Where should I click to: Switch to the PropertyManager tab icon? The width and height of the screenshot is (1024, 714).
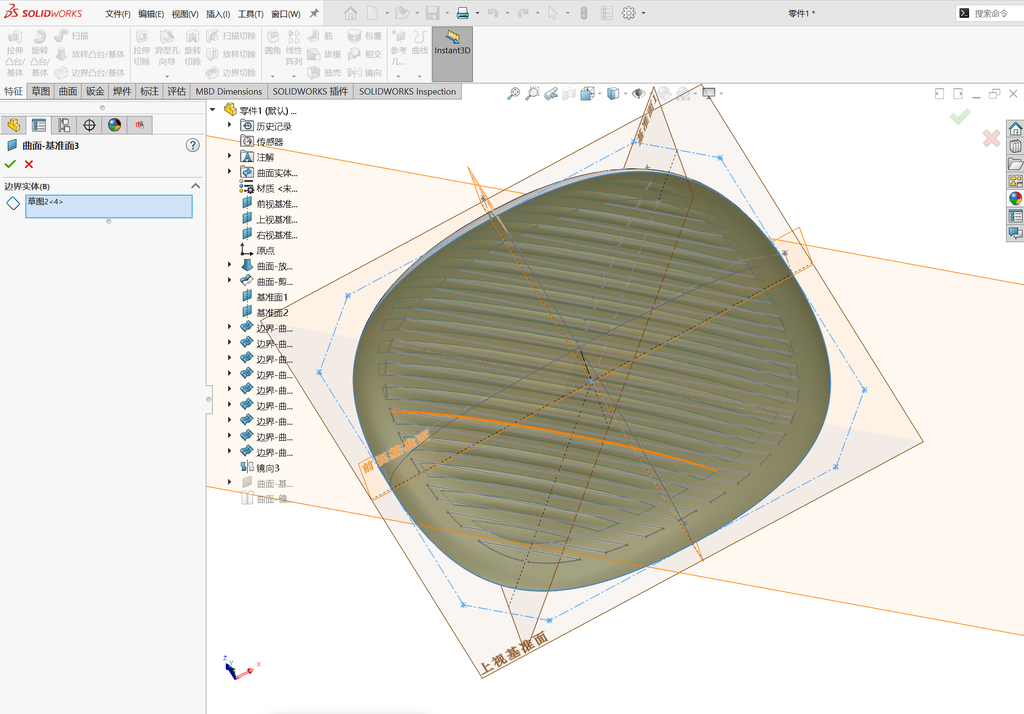[x=39, y=125]
